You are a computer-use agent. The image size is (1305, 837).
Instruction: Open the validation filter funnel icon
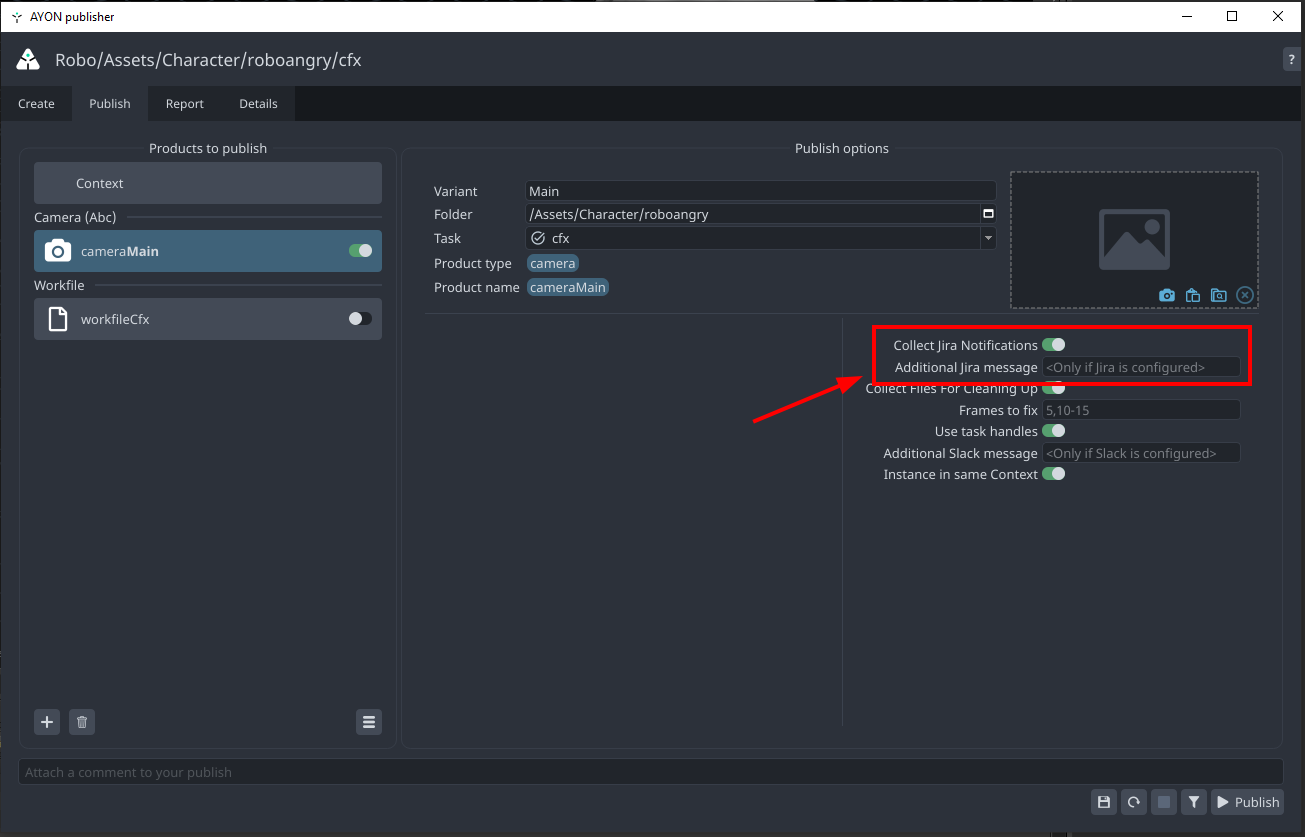pos(1193,802)
